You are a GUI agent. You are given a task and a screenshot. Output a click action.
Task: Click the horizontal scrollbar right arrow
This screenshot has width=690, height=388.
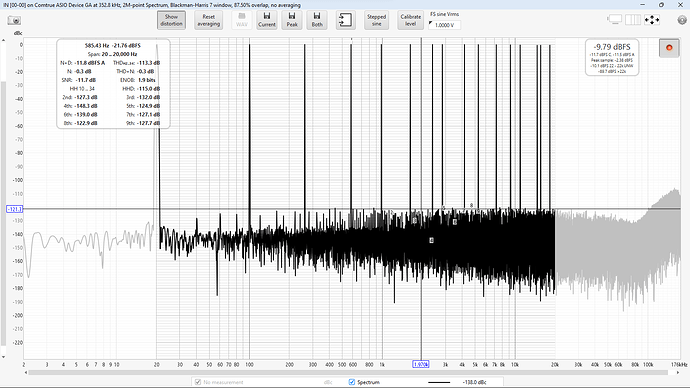click(x=677, y=373)
